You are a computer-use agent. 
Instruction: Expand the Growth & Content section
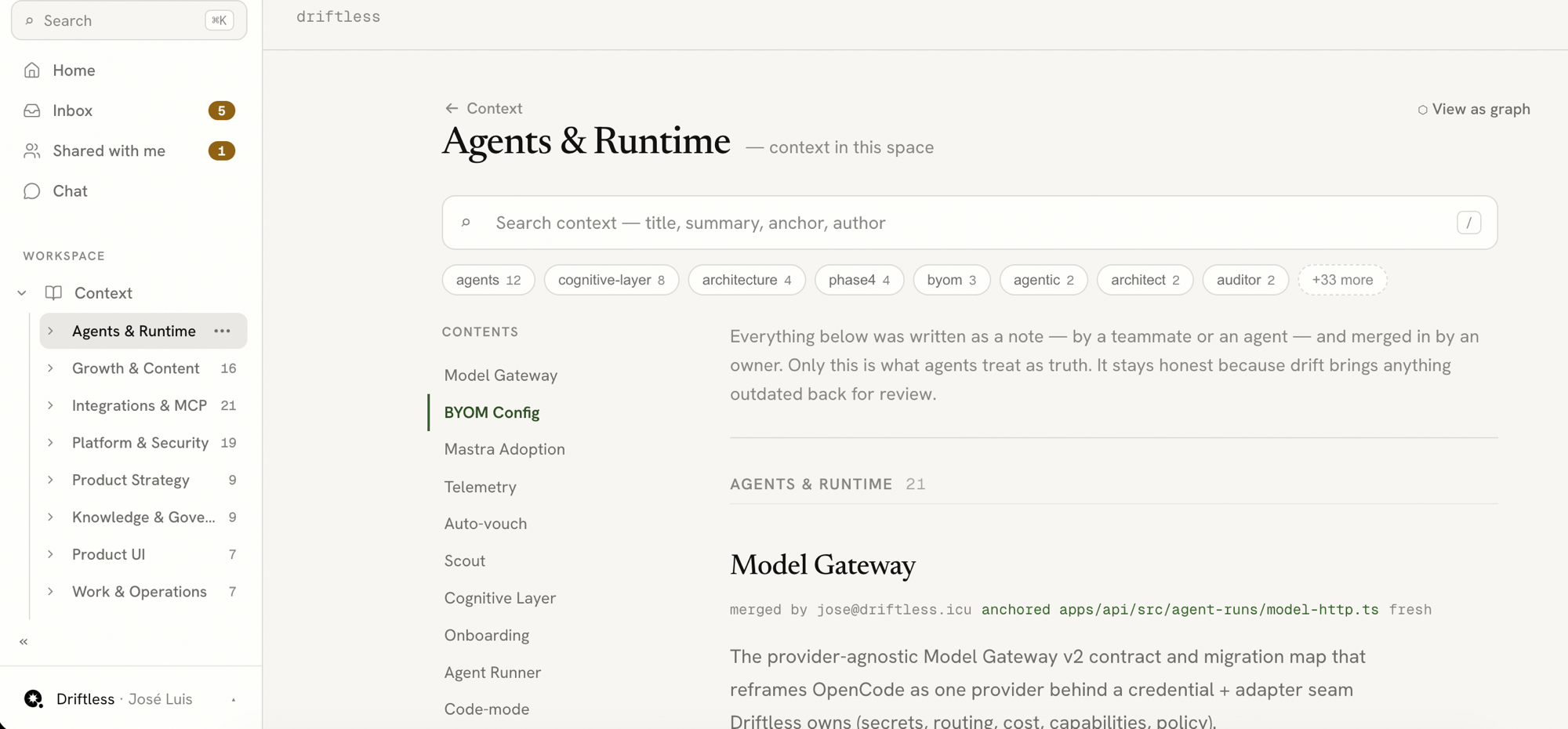pyautogui.click(x=51, y=368)
